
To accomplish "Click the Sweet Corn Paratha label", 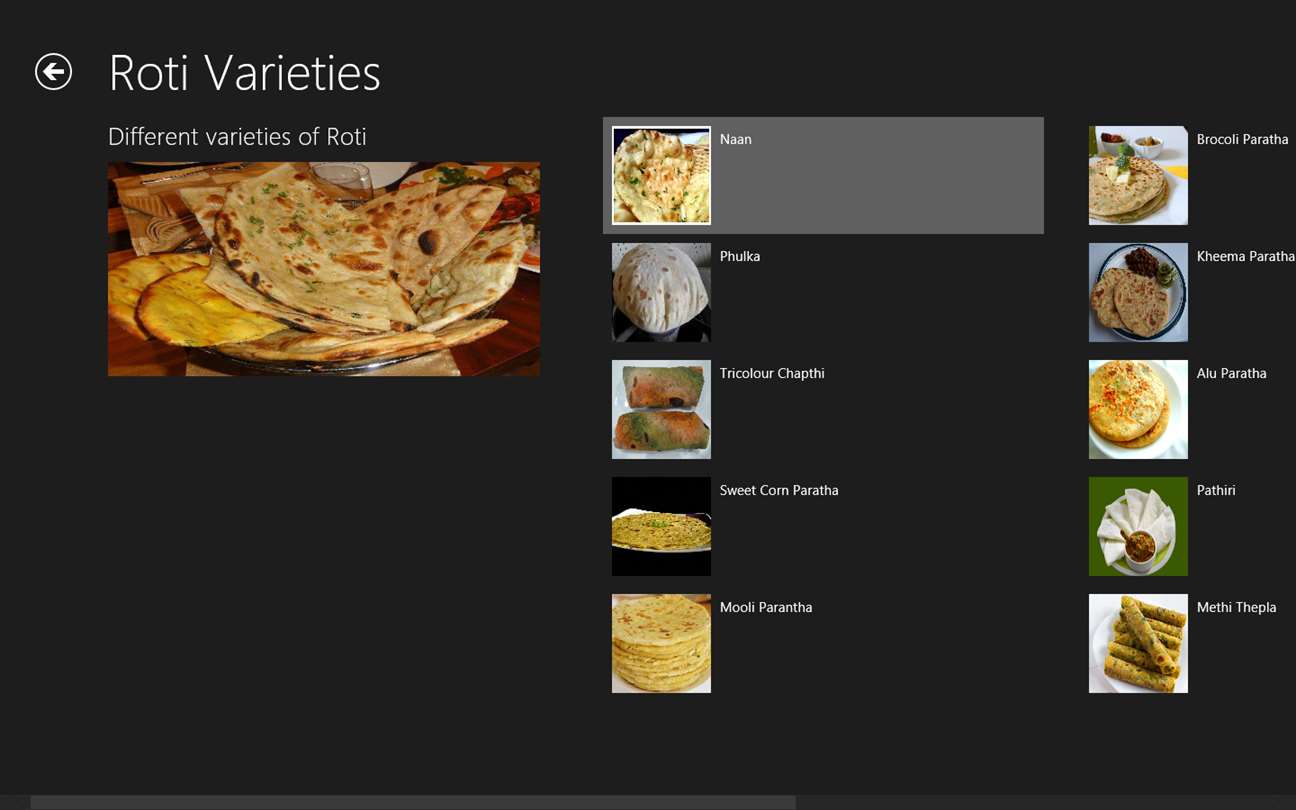I will 779,490.
